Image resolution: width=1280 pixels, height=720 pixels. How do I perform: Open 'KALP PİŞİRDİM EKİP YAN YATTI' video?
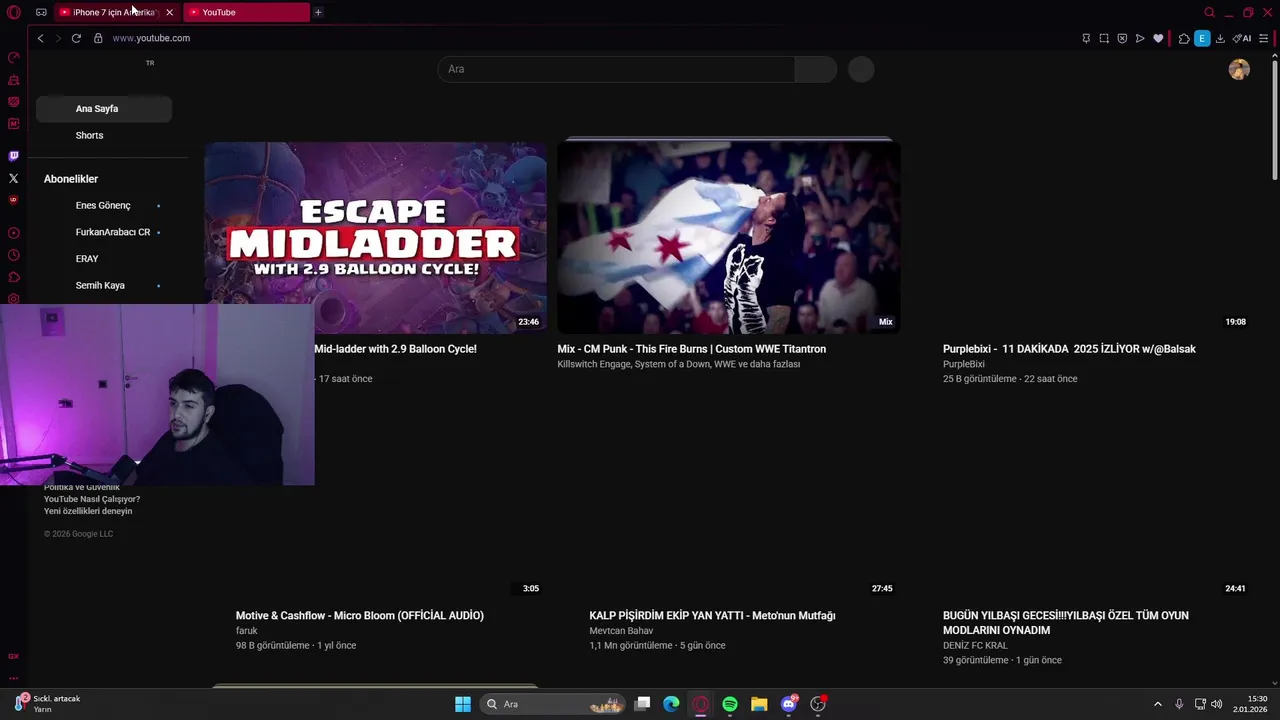click(x=712, y=616)
